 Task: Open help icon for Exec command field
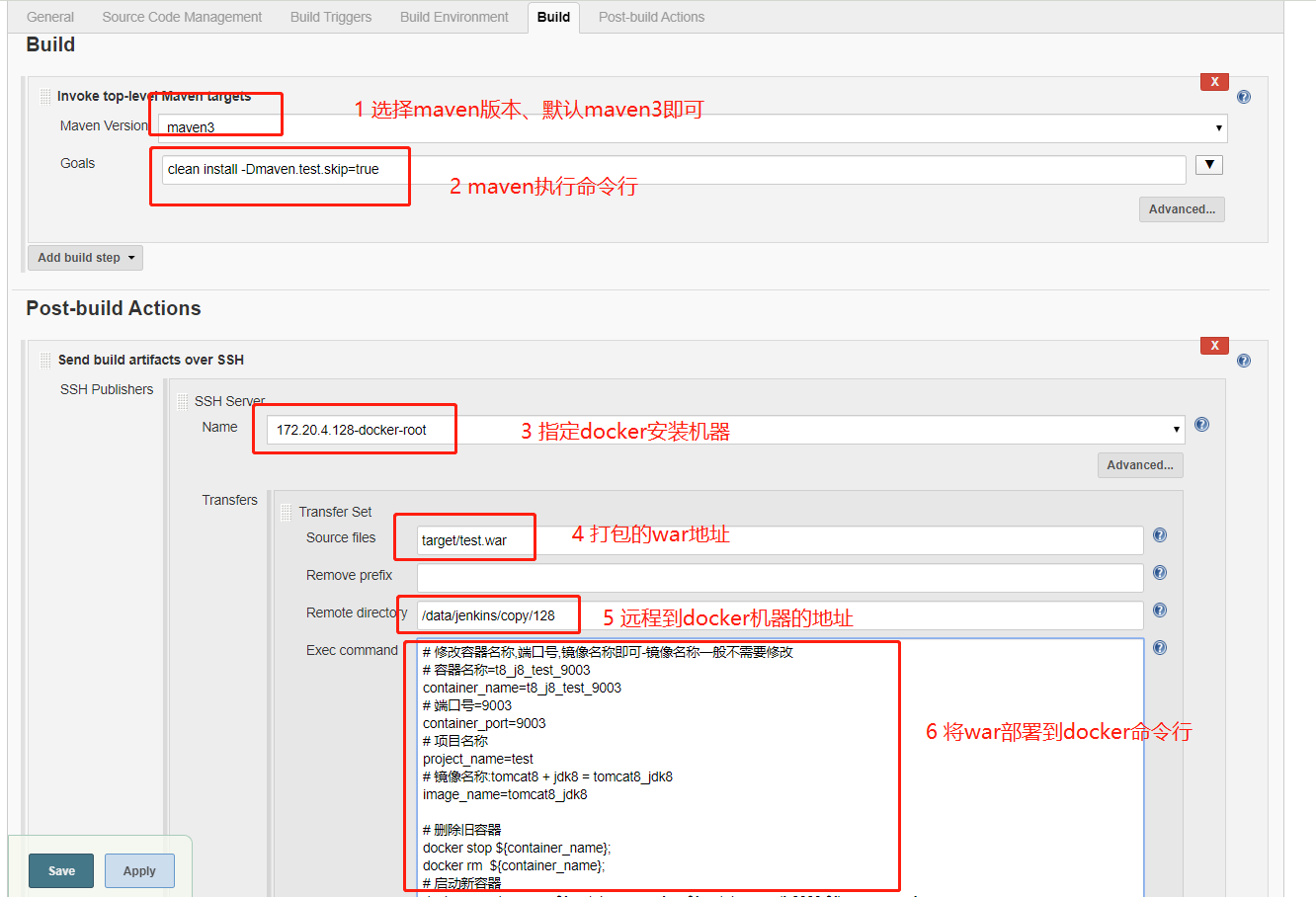pyautogui.click(x=1160, y=648)
